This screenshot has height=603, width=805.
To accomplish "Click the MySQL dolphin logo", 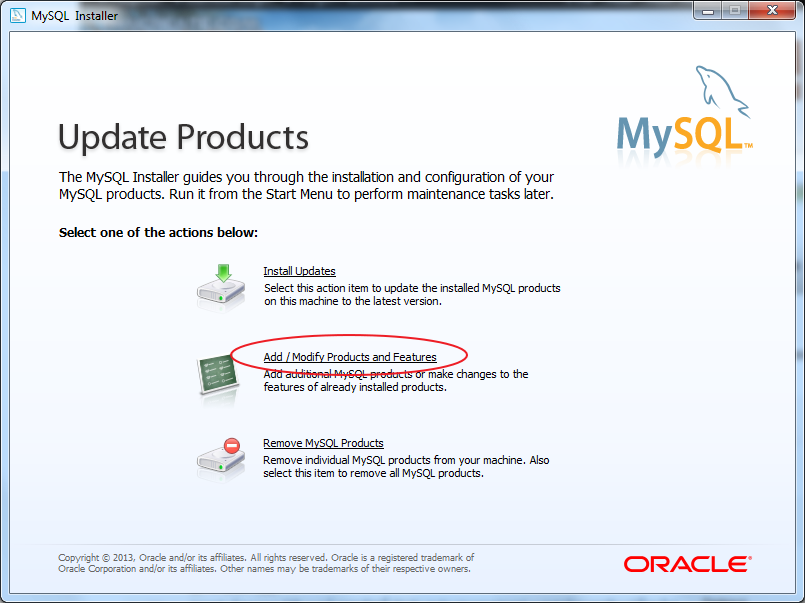I will (x=684, y=111).
